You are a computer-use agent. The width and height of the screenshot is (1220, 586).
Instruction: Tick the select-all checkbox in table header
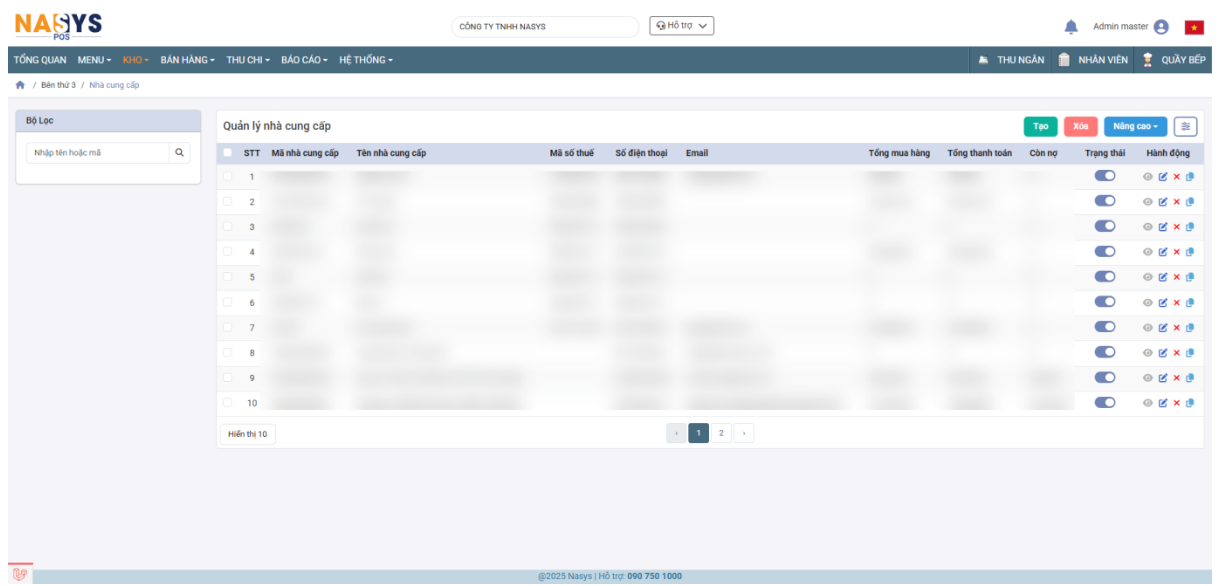[x=228, y=153]
